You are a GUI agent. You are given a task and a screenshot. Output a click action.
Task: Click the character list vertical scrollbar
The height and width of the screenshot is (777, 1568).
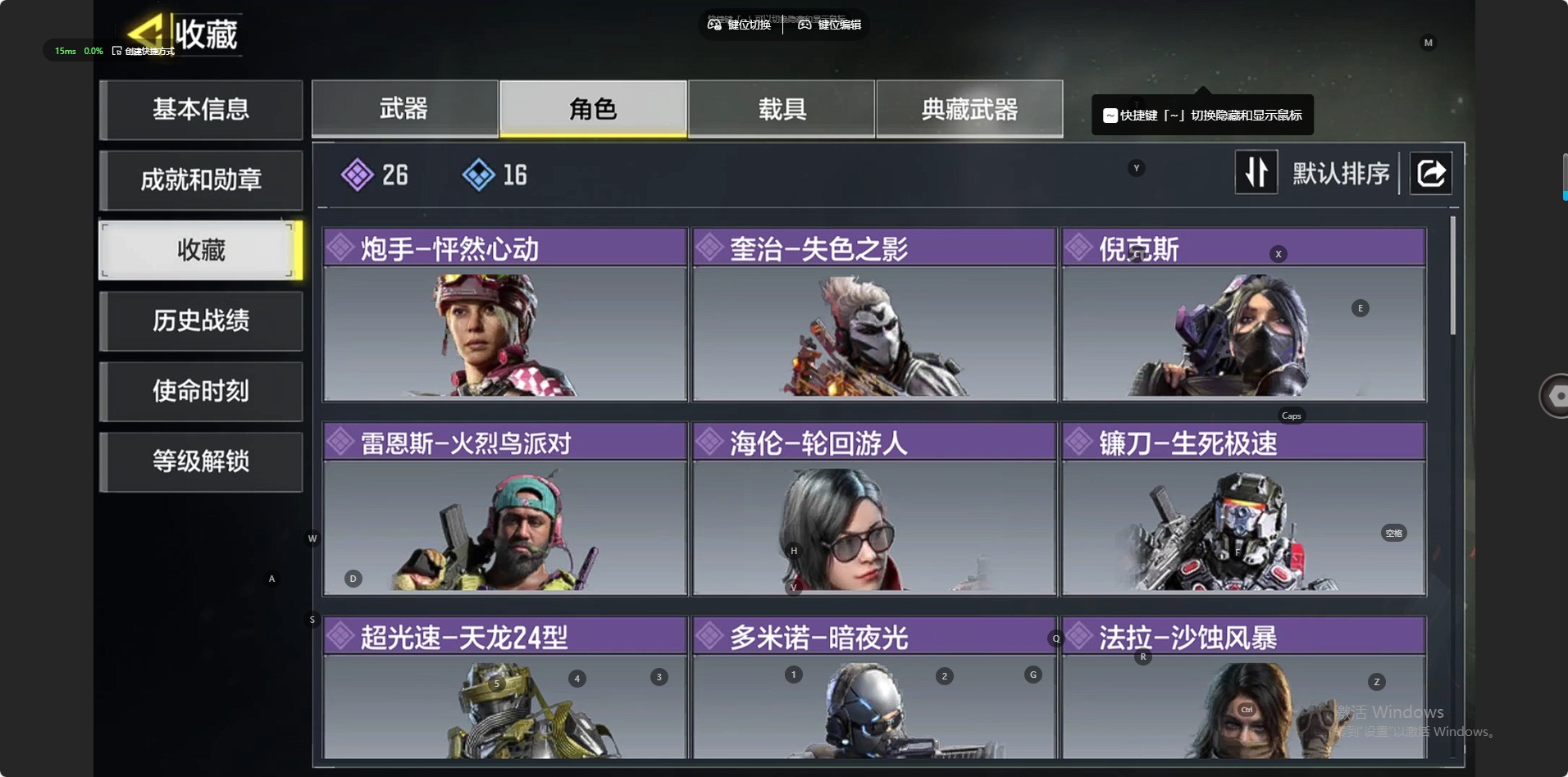(x=1453, y=275)
